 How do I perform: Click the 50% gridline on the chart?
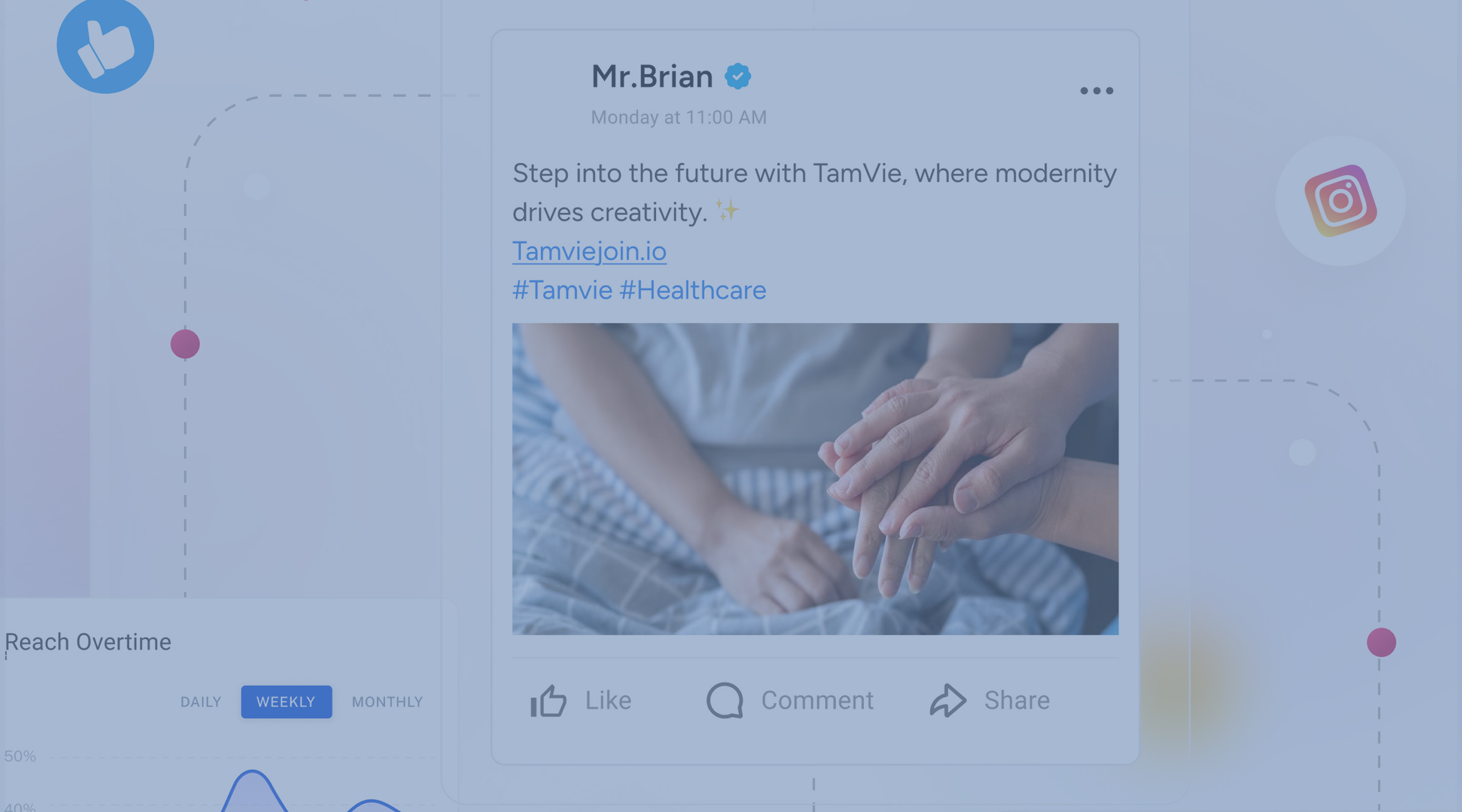coord(21,755)
